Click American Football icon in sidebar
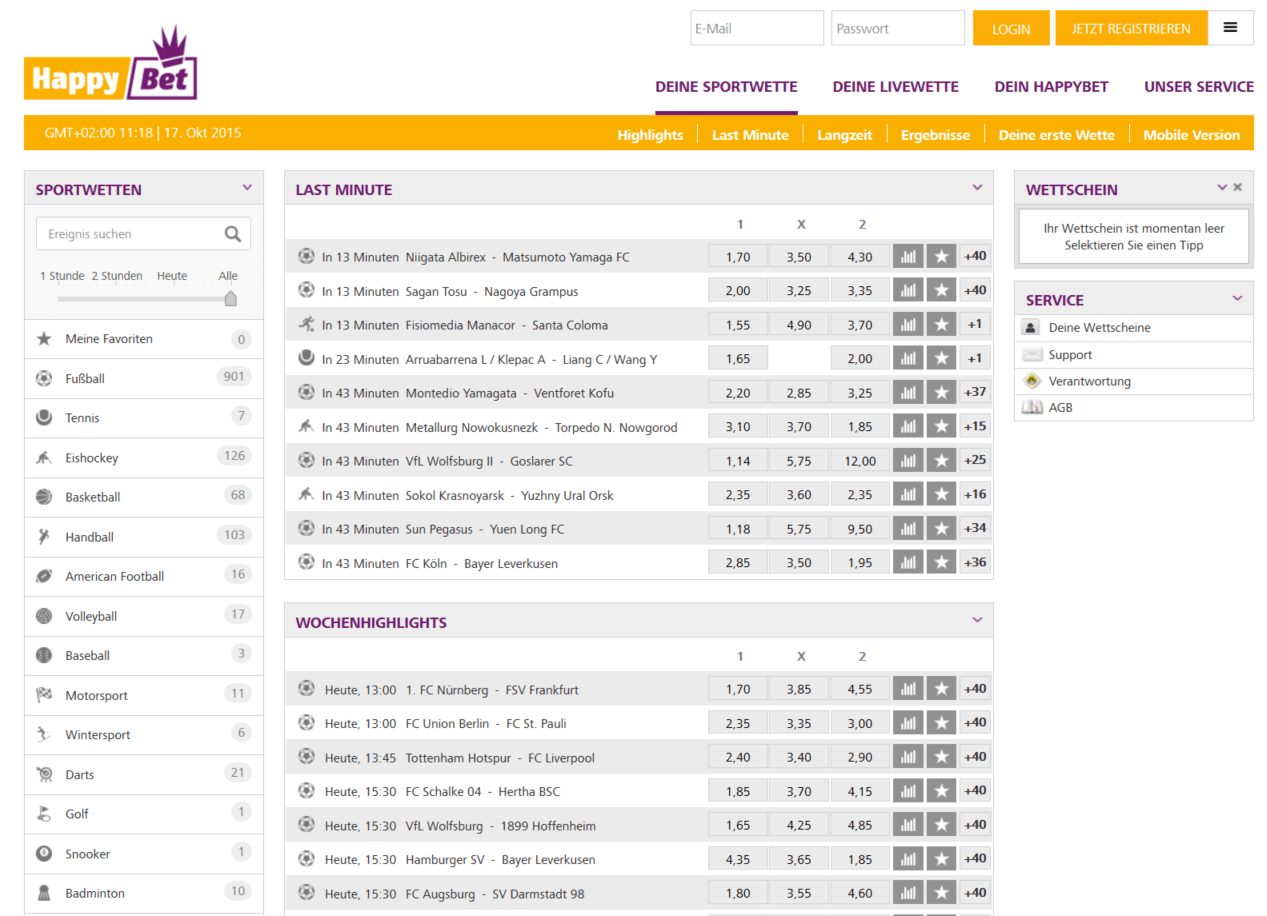 coord(44,576)
